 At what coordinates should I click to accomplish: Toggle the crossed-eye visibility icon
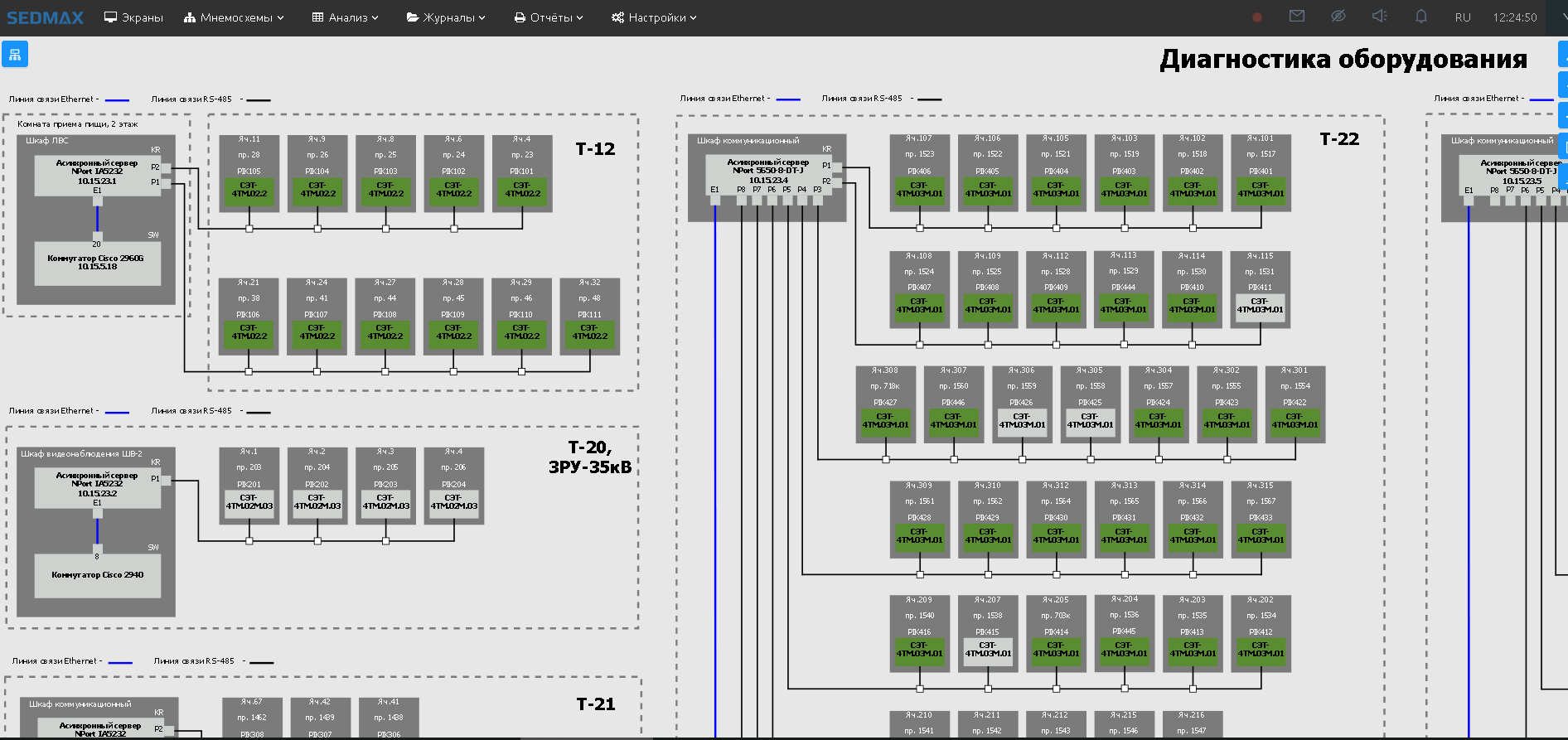[x=1338, y=17]
